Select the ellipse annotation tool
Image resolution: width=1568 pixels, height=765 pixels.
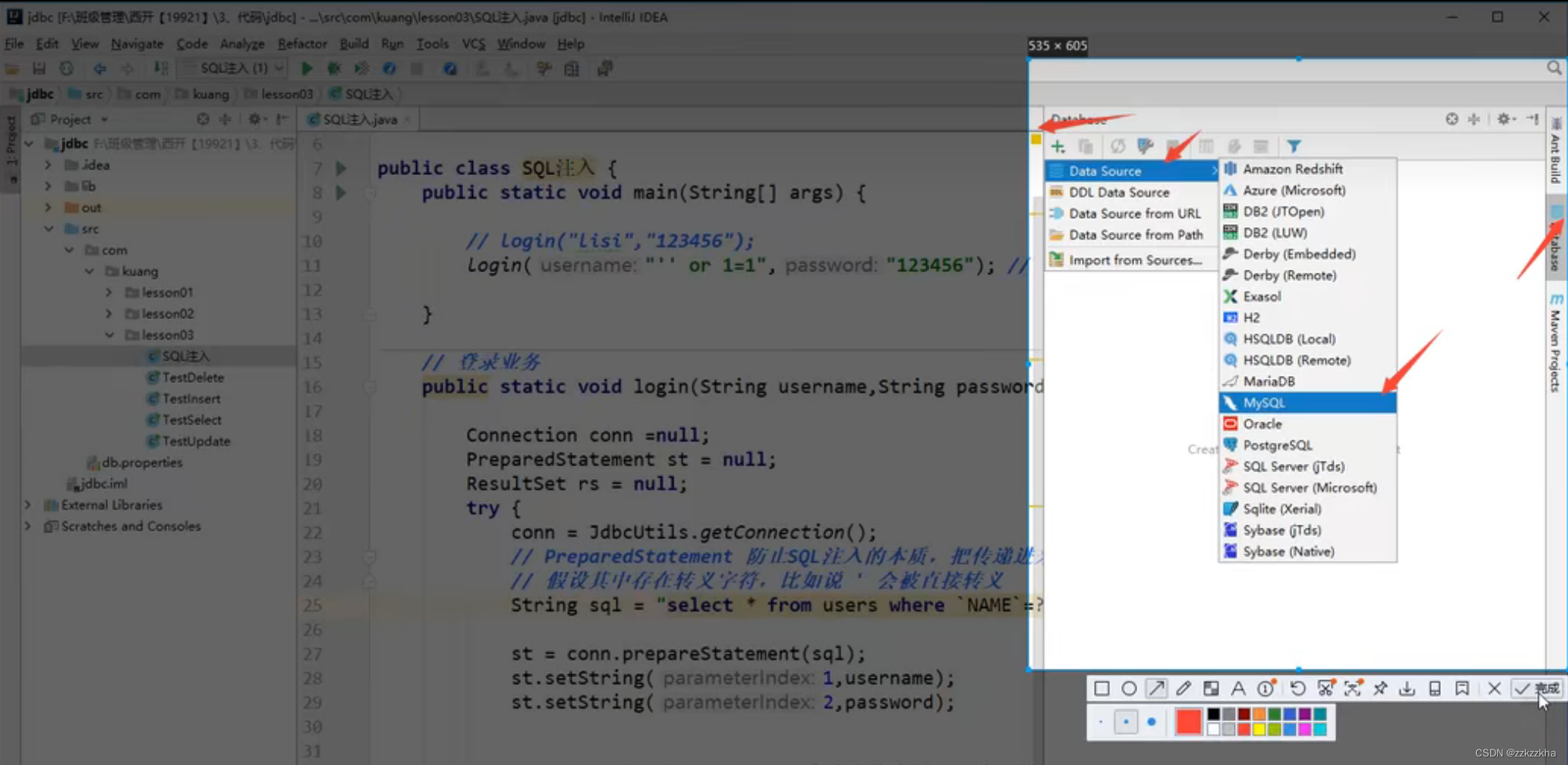coord(1129,689)
